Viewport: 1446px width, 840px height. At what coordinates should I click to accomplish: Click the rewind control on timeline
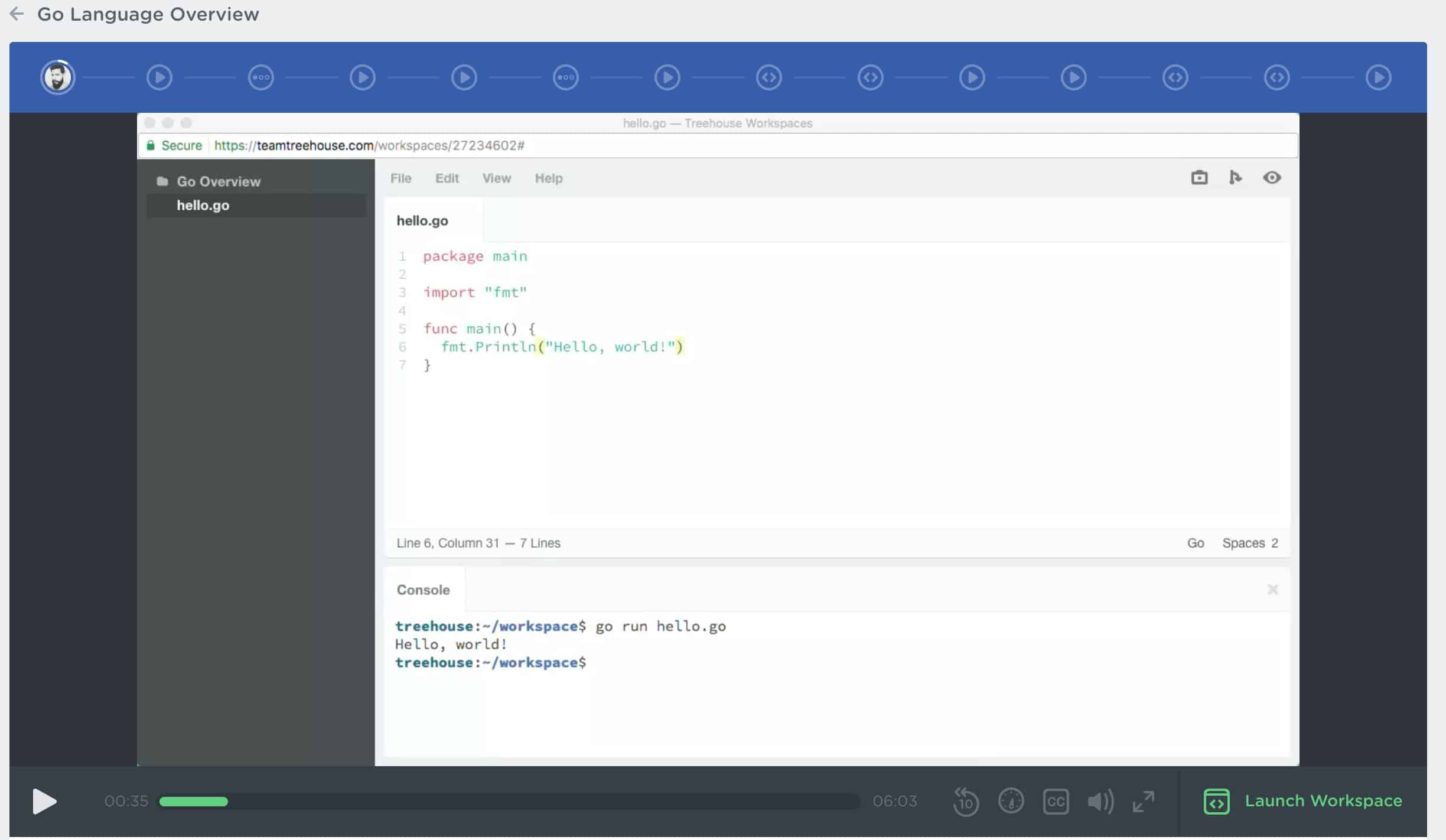[x=965, y=800]
